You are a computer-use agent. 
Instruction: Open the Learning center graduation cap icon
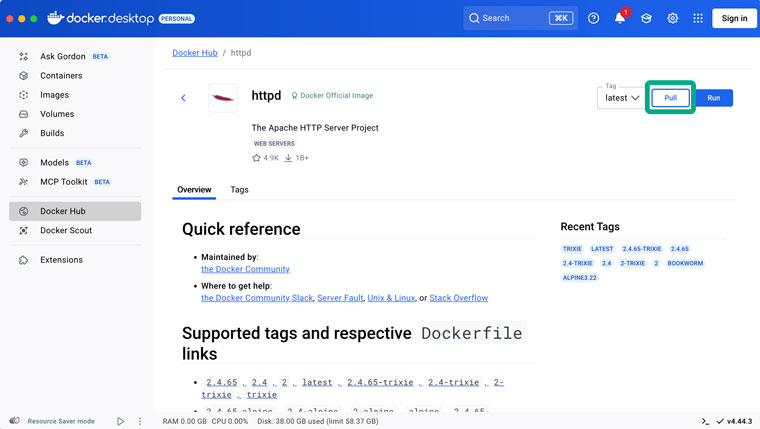(646, 18)
